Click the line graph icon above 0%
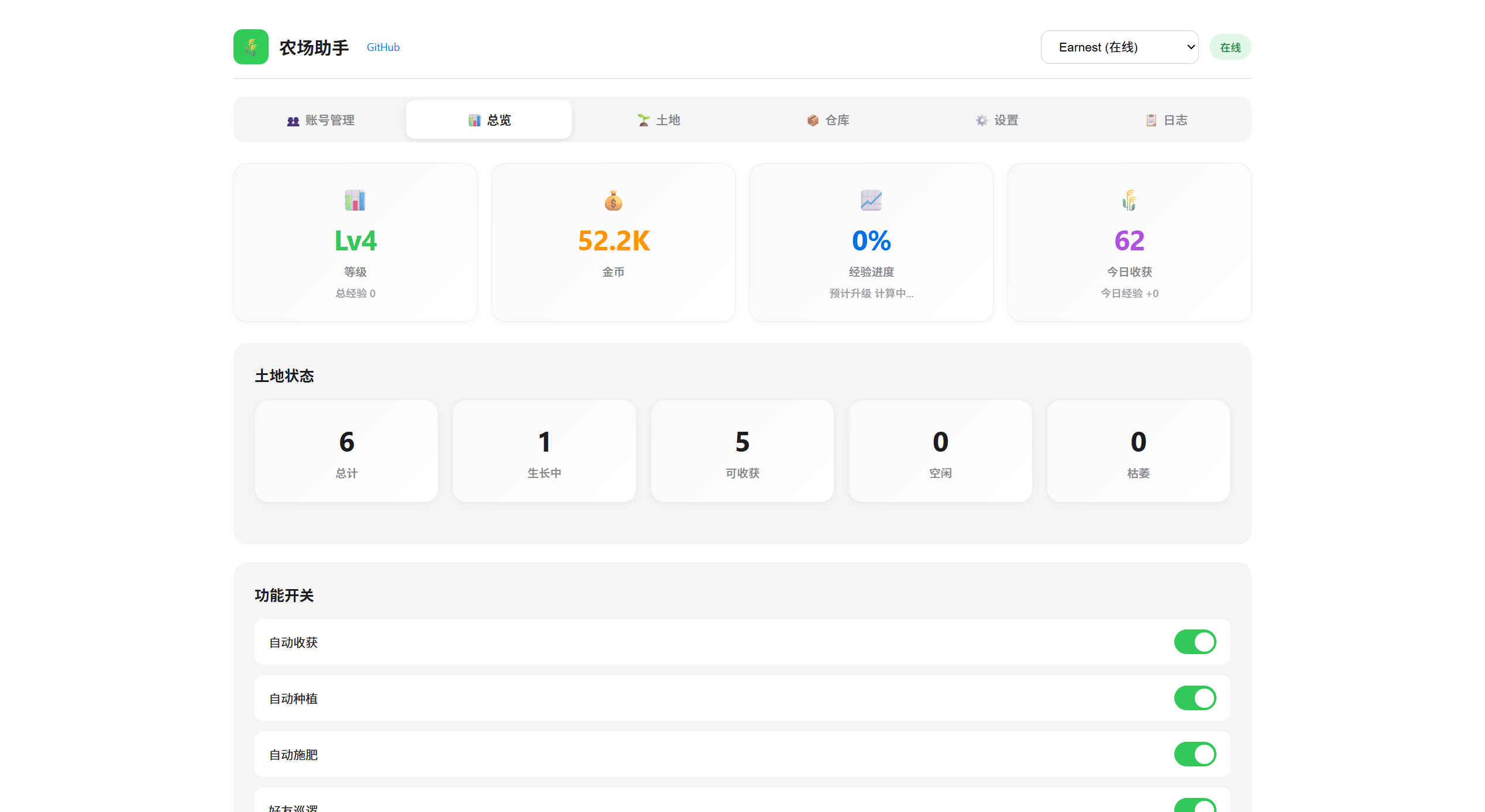This screenshot has width=1485, height=812. (x=871, y=201)
